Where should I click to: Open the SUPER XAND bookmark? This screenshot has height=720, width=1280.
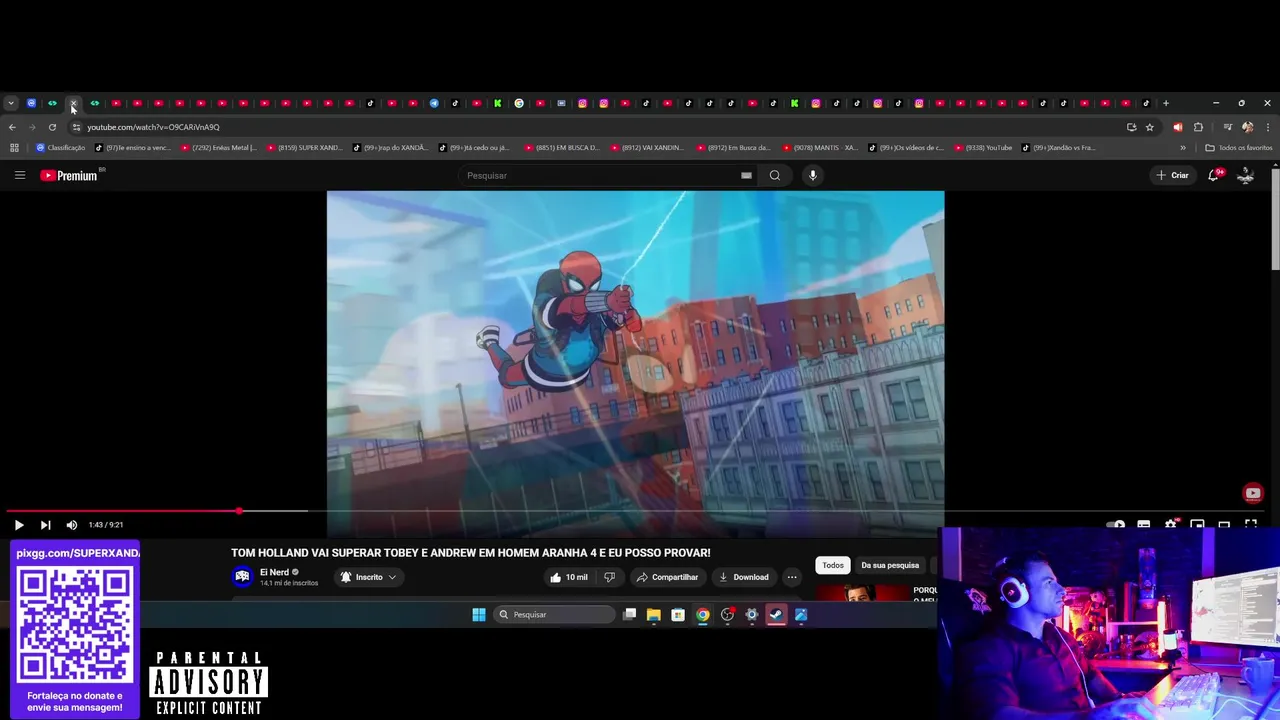point(305,148)
